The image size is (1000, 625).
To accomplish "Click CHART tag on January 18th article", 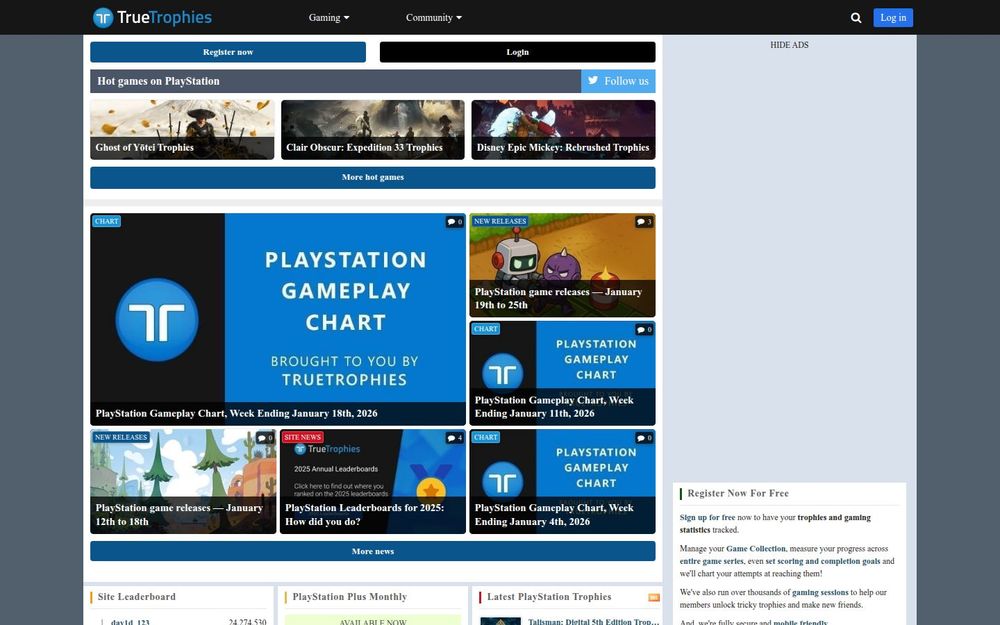I will tap(107, 221).
